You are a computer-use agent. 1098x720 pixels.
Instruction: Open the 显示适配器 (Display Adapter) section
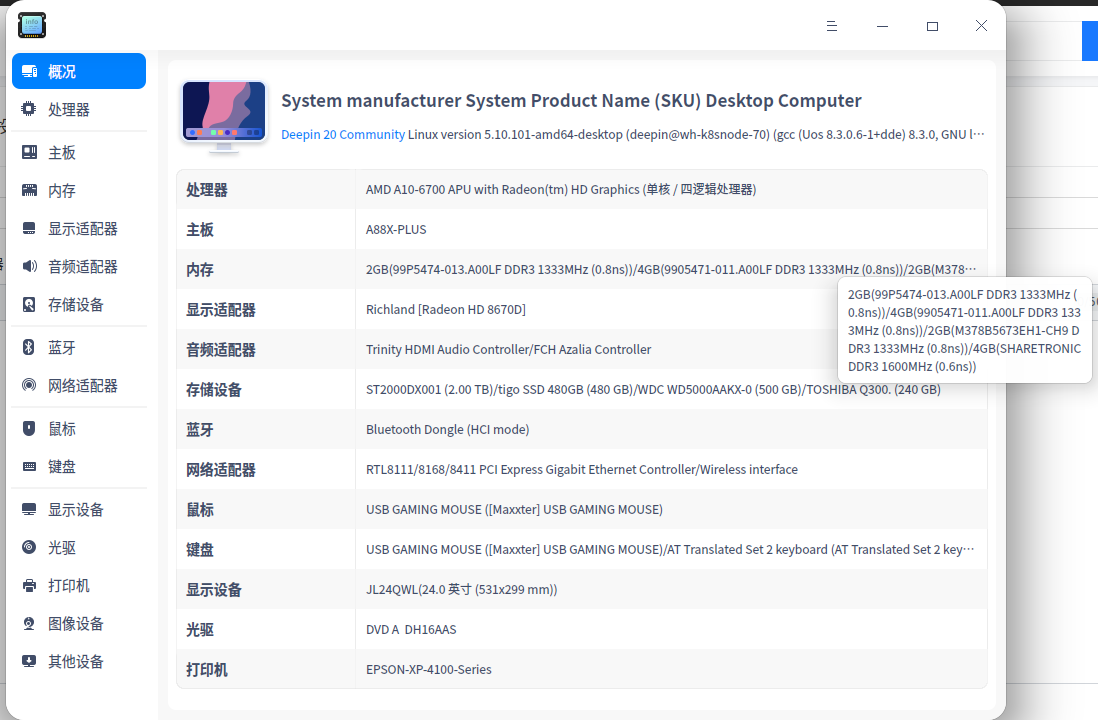pyautogui.click(x=30, y=227)
